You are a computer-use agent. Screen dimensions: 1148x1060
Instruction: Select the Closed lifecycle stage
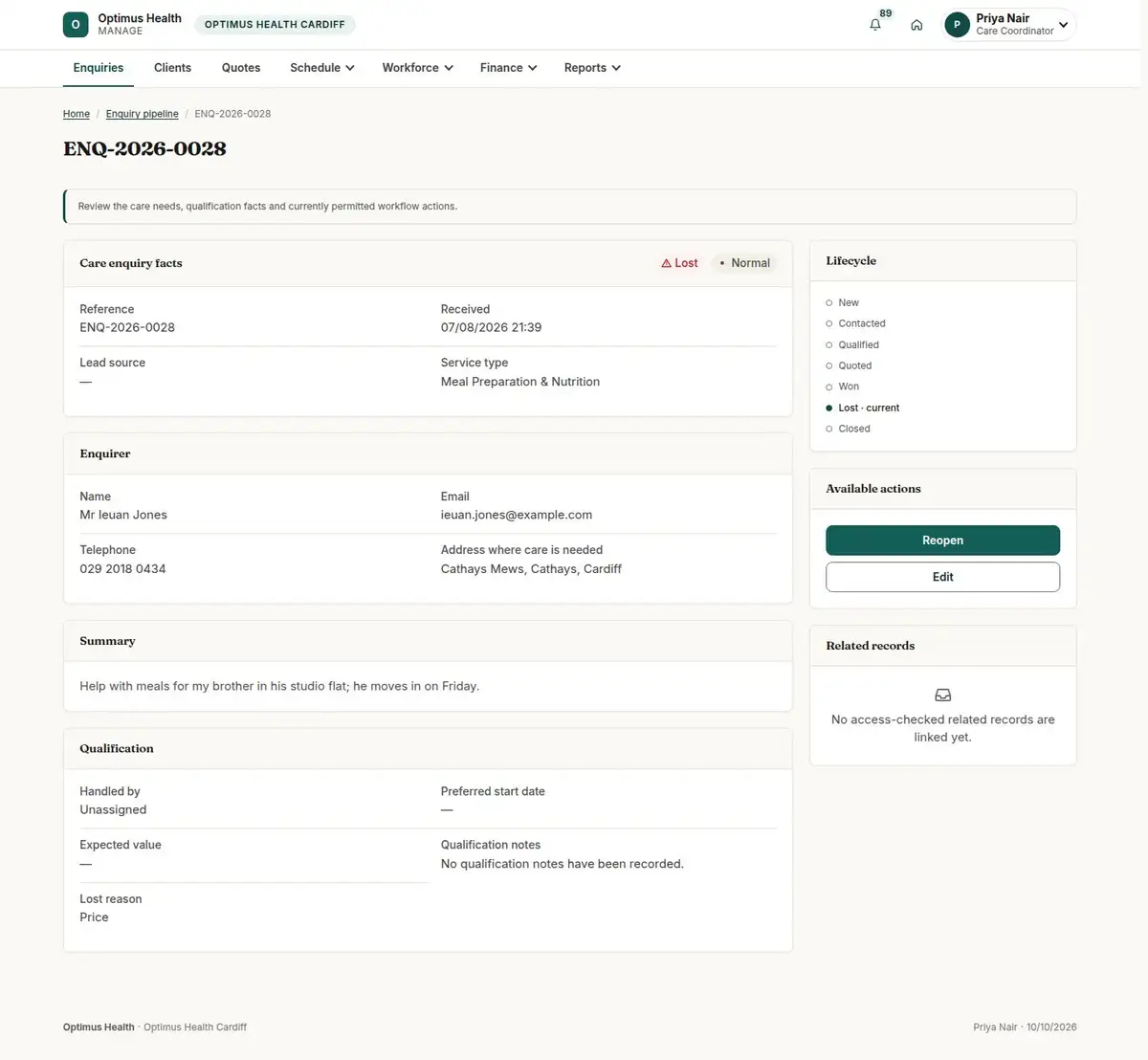click(848, 429)
